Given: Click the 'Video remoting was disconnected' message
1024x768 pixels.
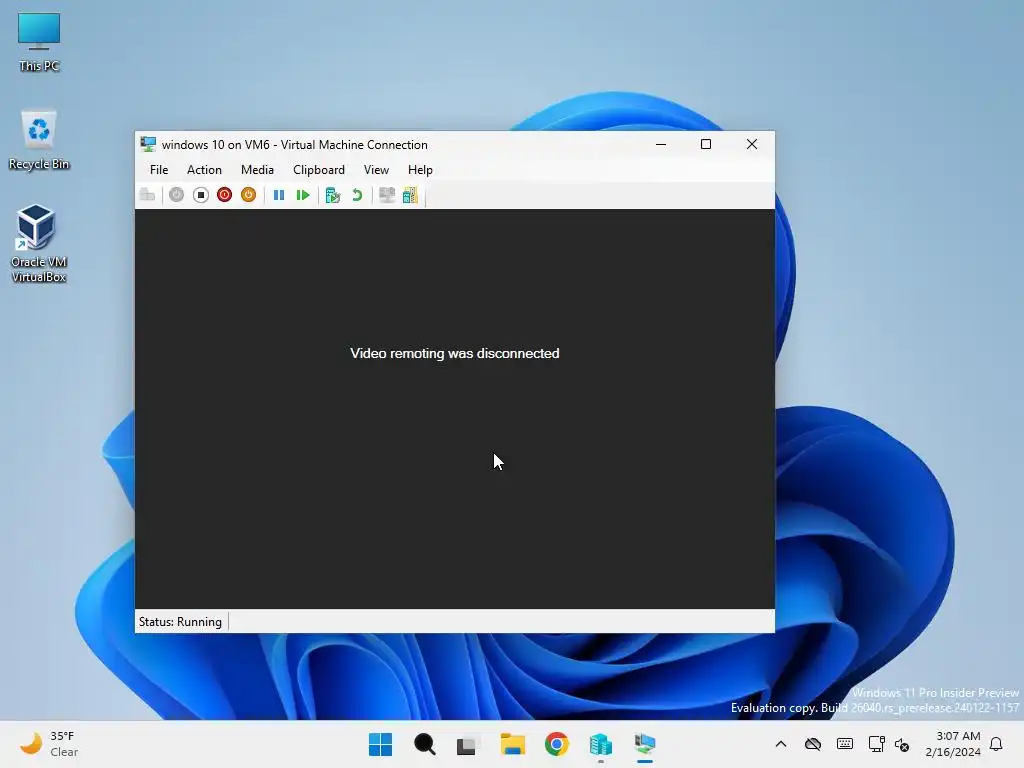Looking at the screenshot, I should click(455, 353).
